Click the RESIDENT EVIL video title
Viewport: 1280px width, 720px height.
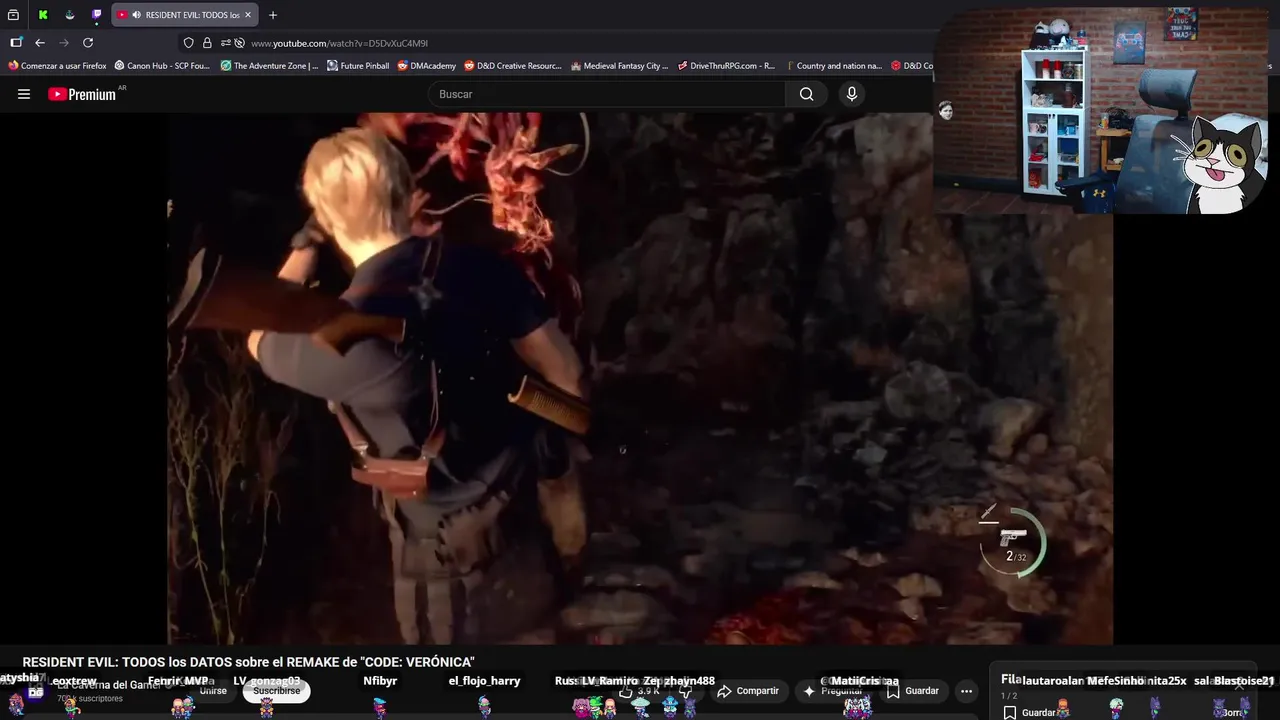coord(248,662)
